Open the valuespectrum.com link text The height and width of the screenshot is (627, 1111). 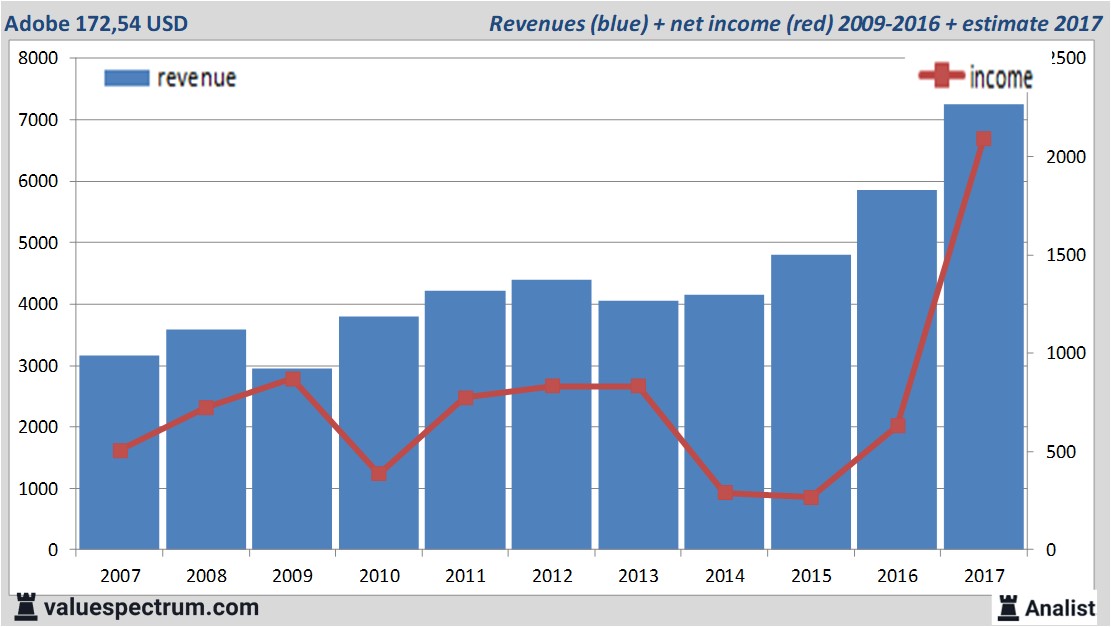click(x=151, y=608)
